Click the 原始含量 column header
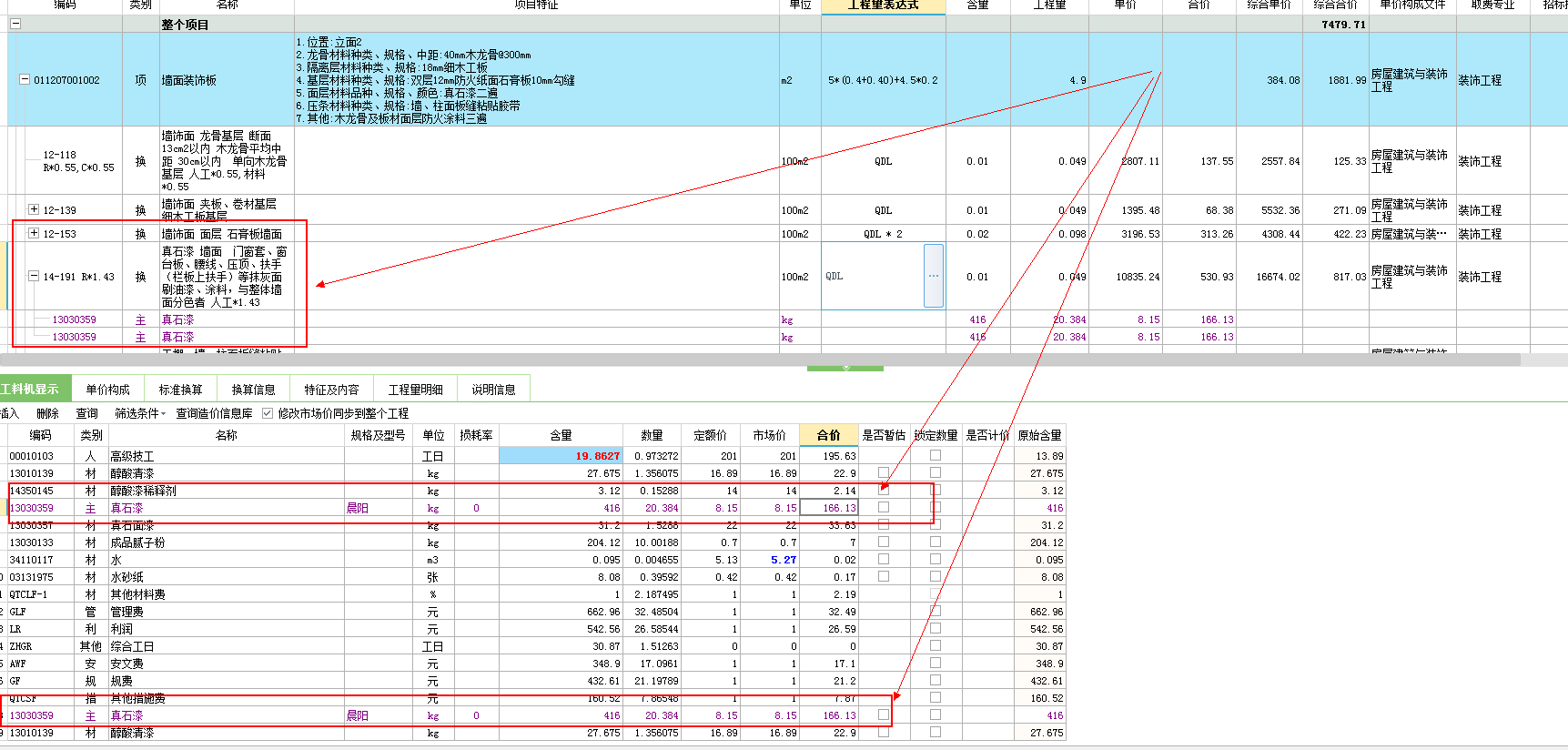The height and width of the screenshot is (750, 1568). click(x=1039, y=435)
